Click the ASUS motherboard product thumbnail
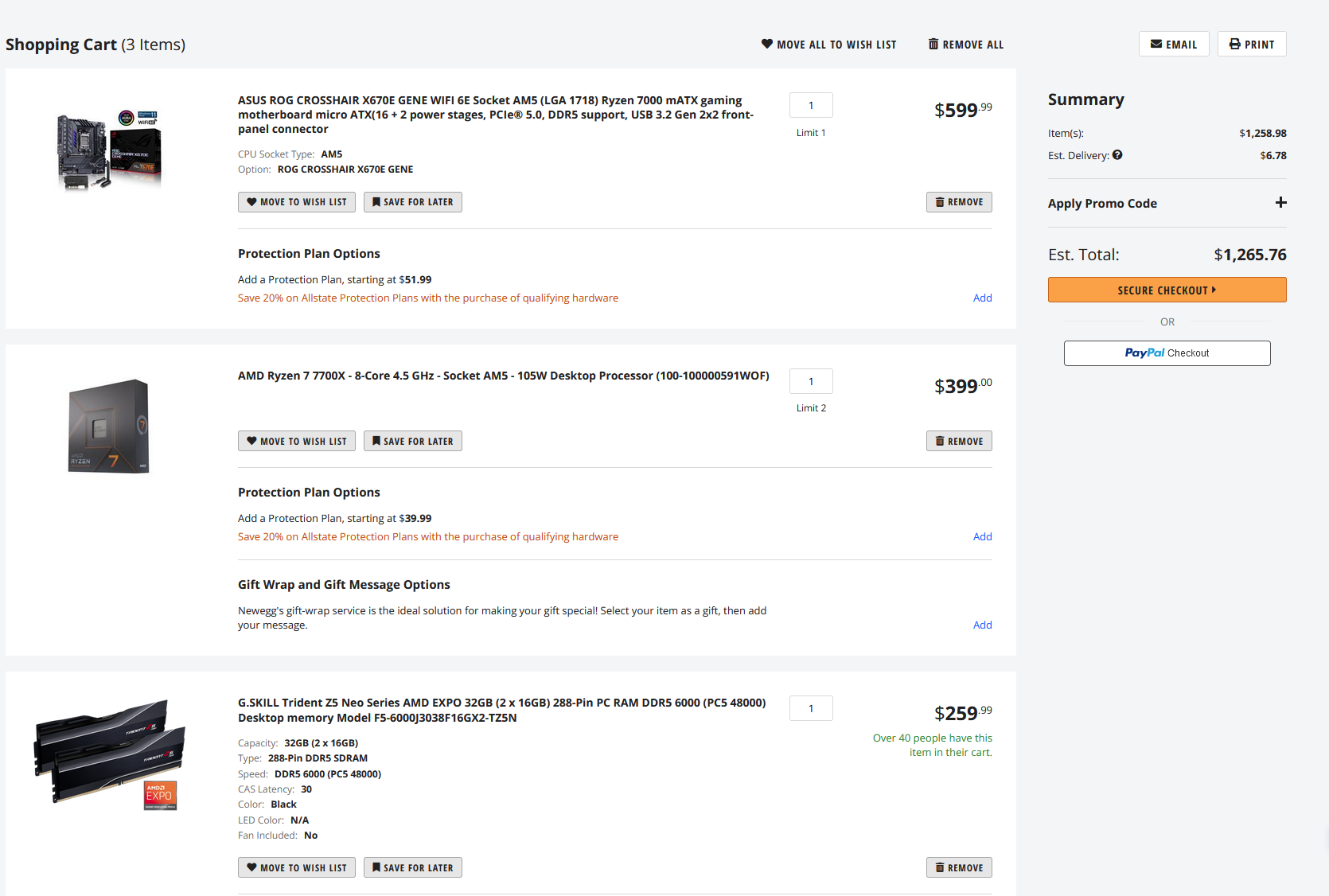The height and width of the screenshot is (896, 1329). click(109, 150)
